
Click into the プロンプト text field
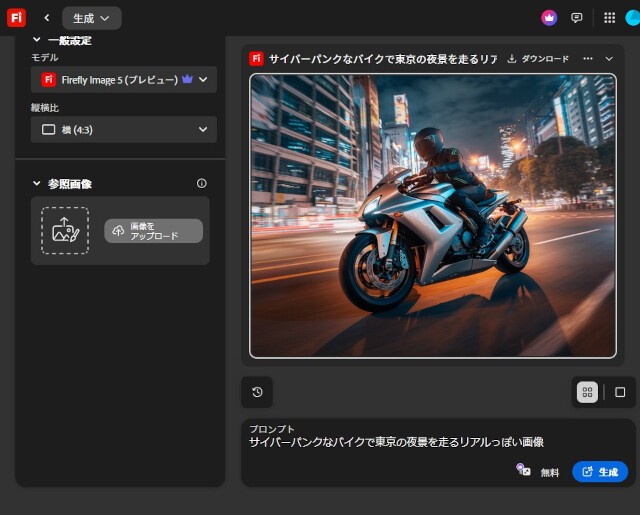pyautogui.click(x=438, y=443)
